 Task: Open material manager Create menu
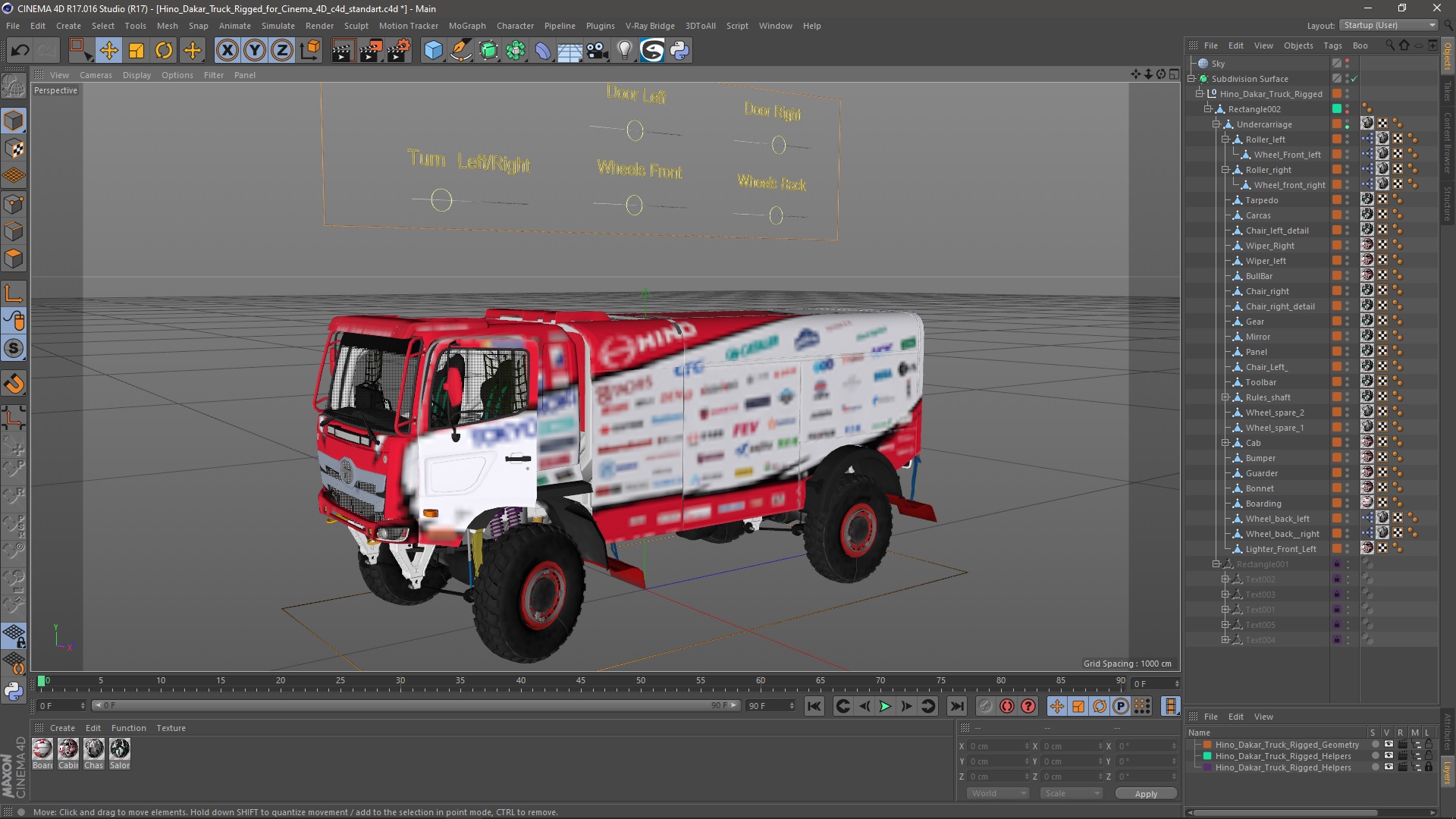(62, 728)
